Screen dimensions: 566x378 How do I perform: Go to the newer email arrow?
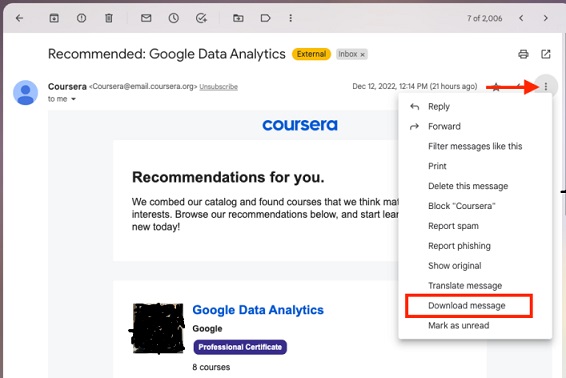(521, 18)
